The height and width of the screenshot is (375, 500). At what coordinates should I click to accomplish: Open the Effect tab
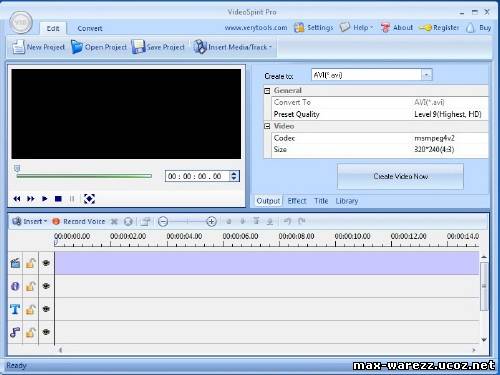point(297,201)
